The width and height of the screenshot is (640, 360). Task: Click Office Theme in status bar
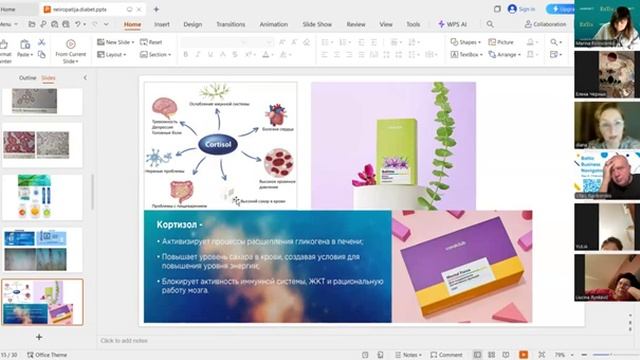click(47, 355)
